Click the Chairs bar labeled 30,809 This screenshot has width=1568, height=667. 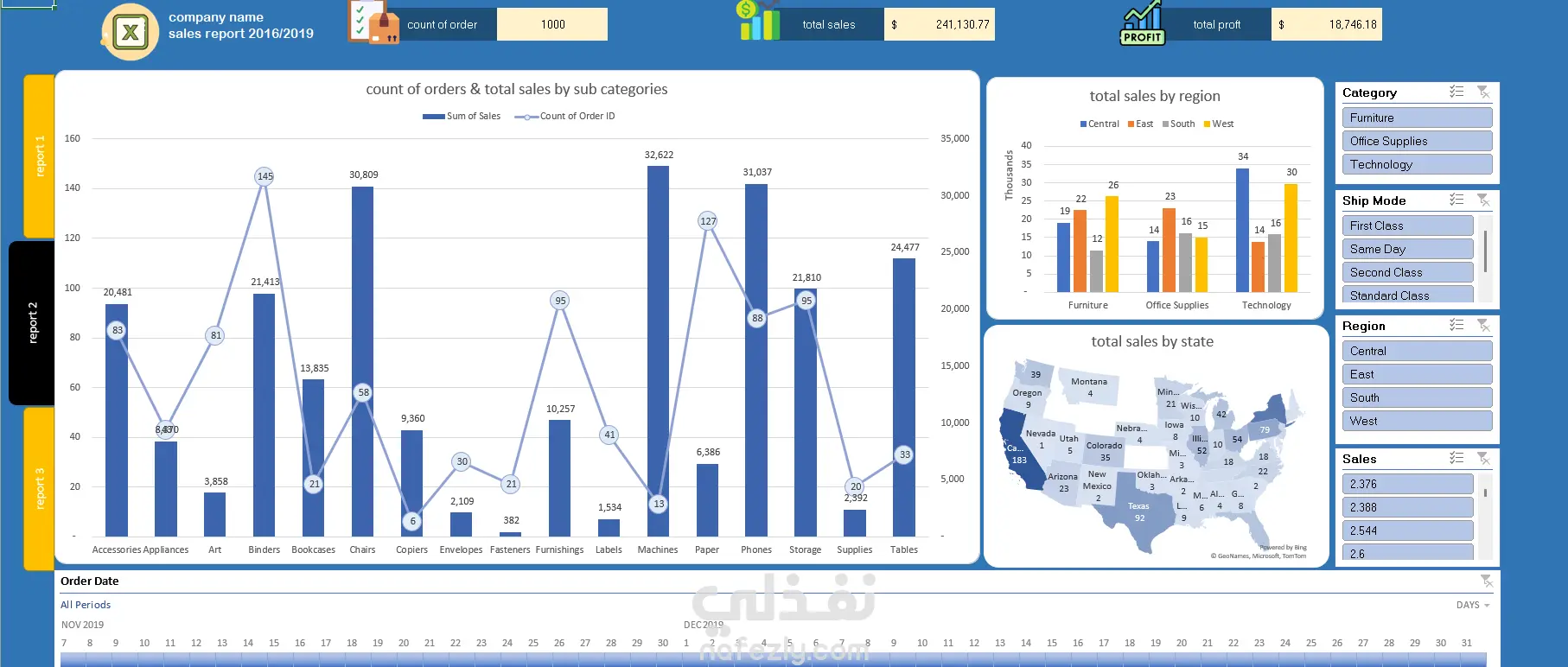(362, 361)
